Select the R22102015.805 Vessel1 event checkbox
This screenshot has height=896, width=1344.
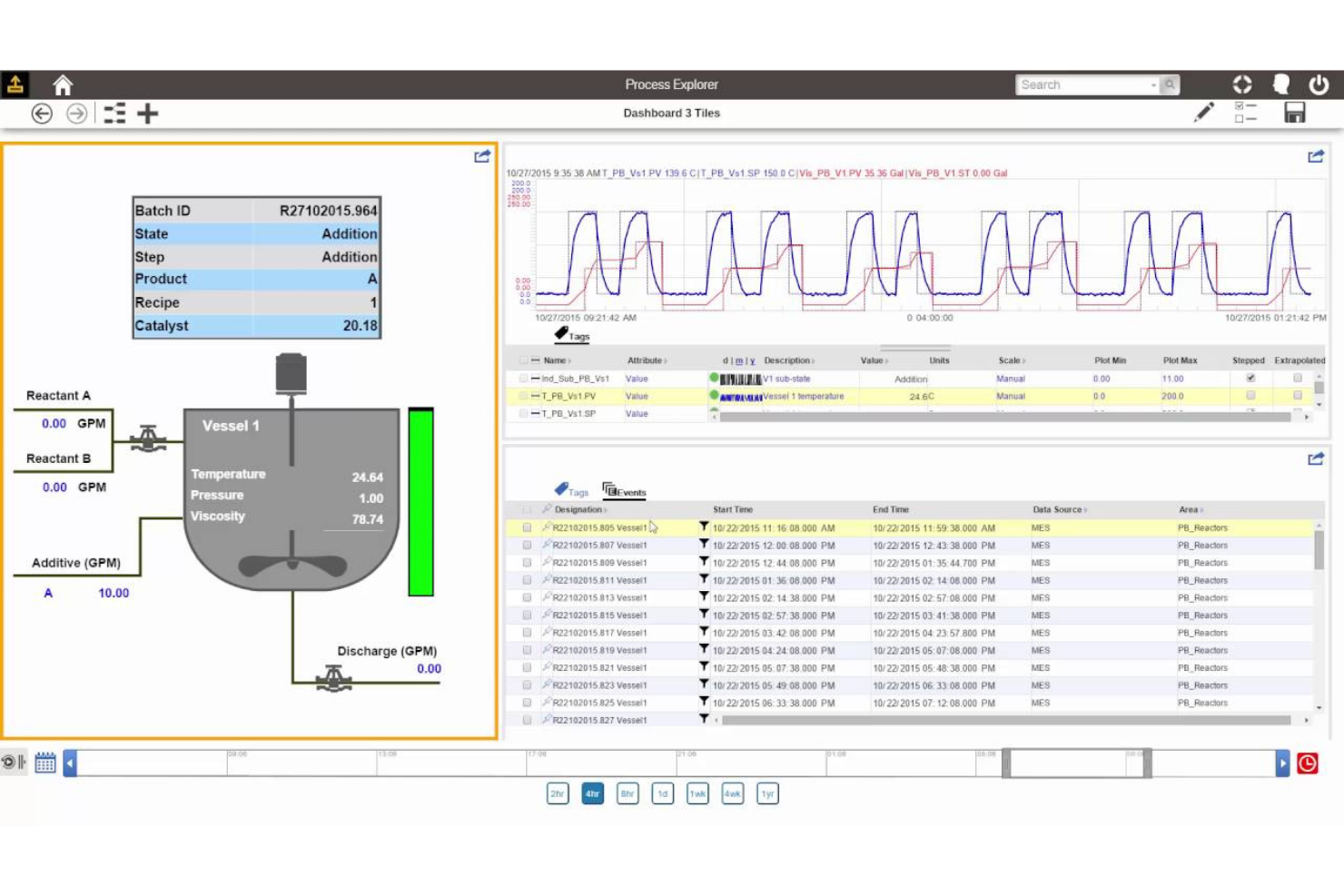click(527, 527)
